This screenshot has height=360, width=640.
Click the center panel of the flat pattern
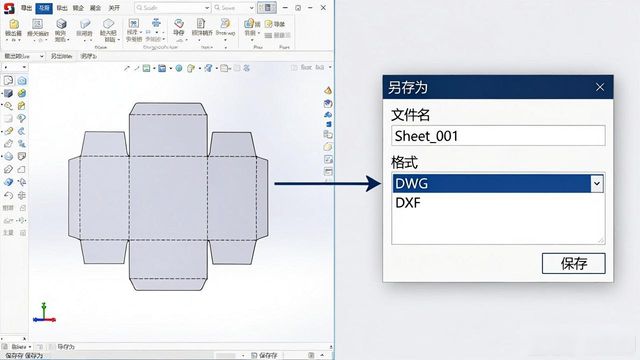(168, 198)
